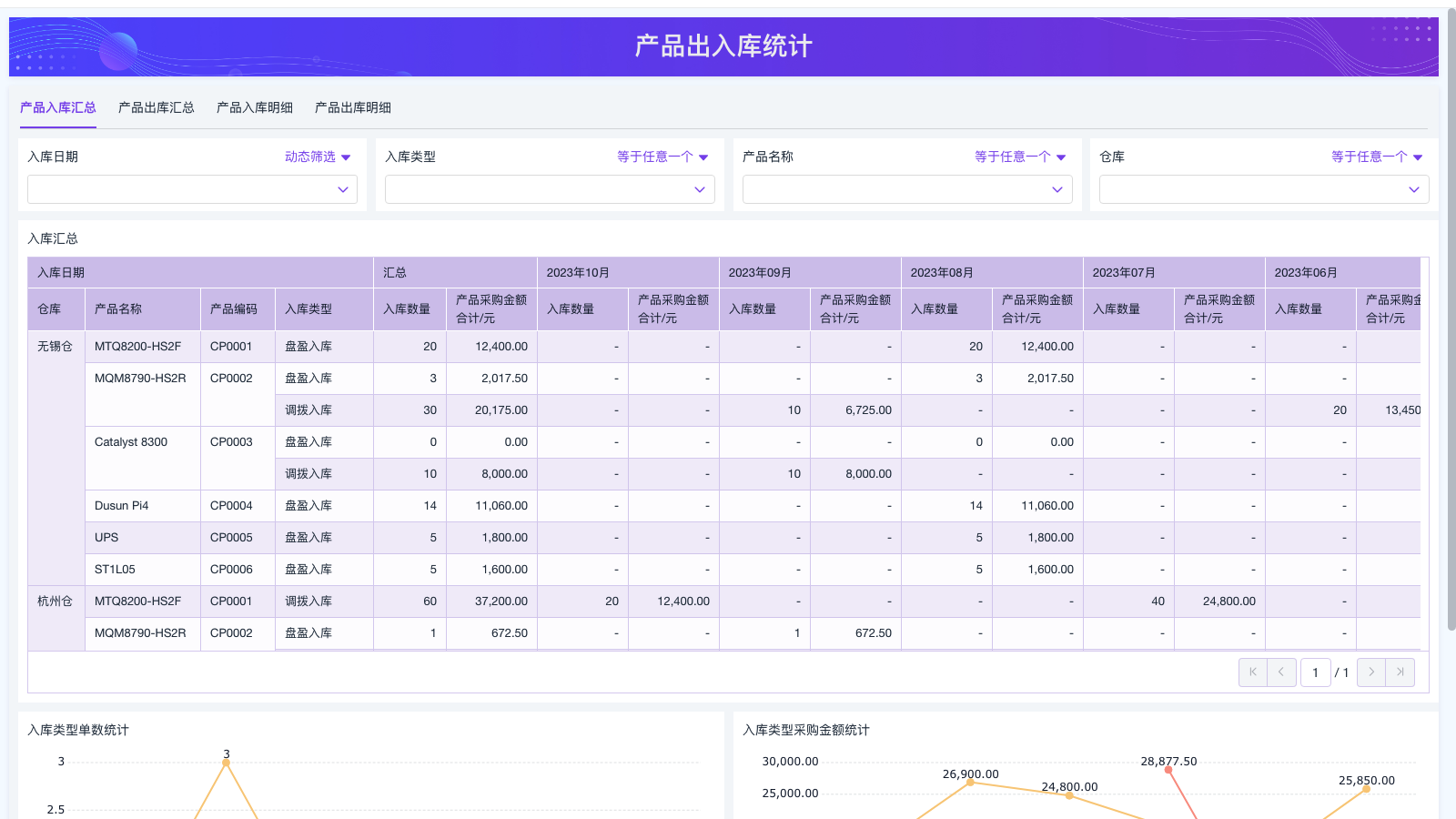
Task: Expand the 入库类型 value dropdown
Action: 550,189
